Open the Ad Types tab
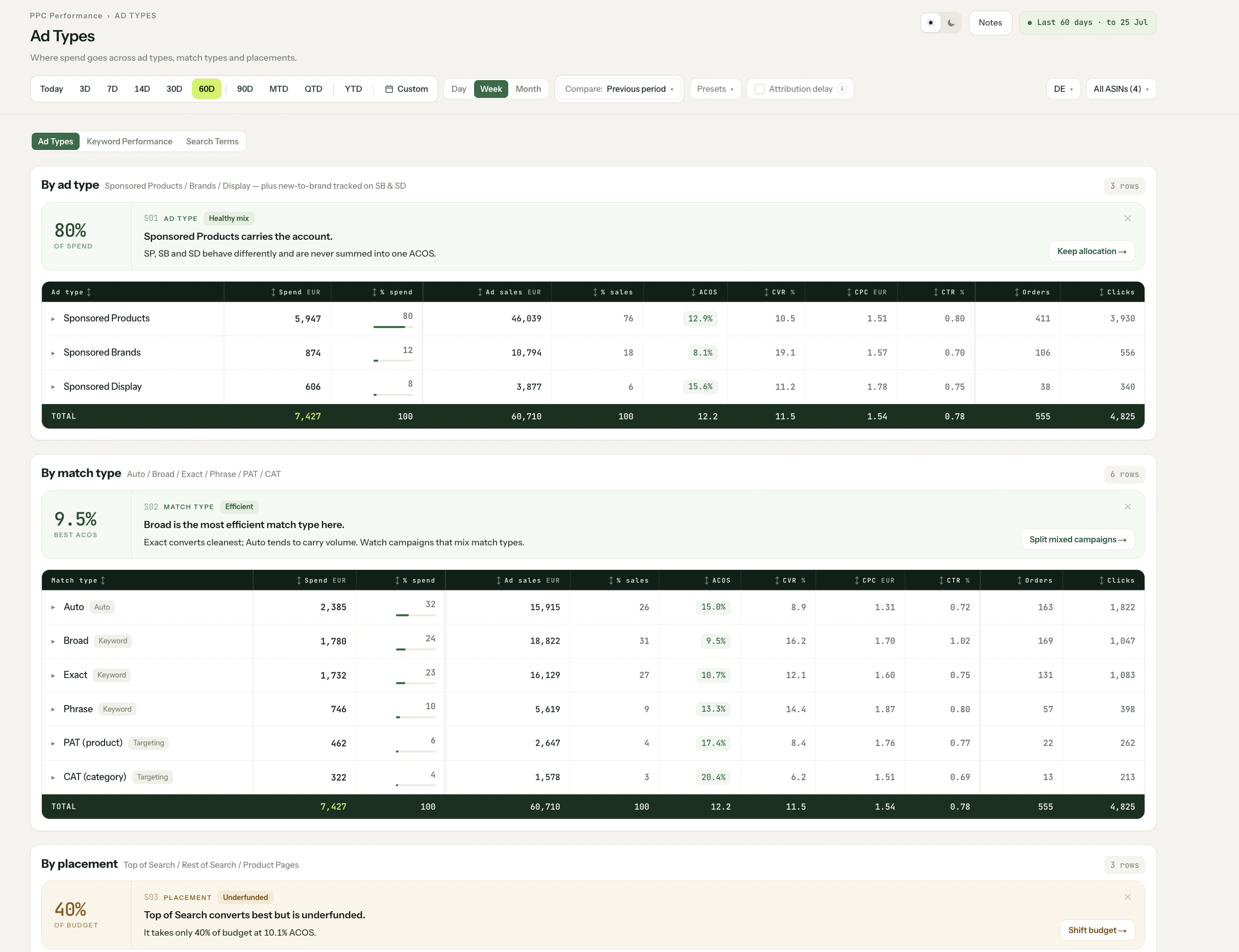 (56, 142)
